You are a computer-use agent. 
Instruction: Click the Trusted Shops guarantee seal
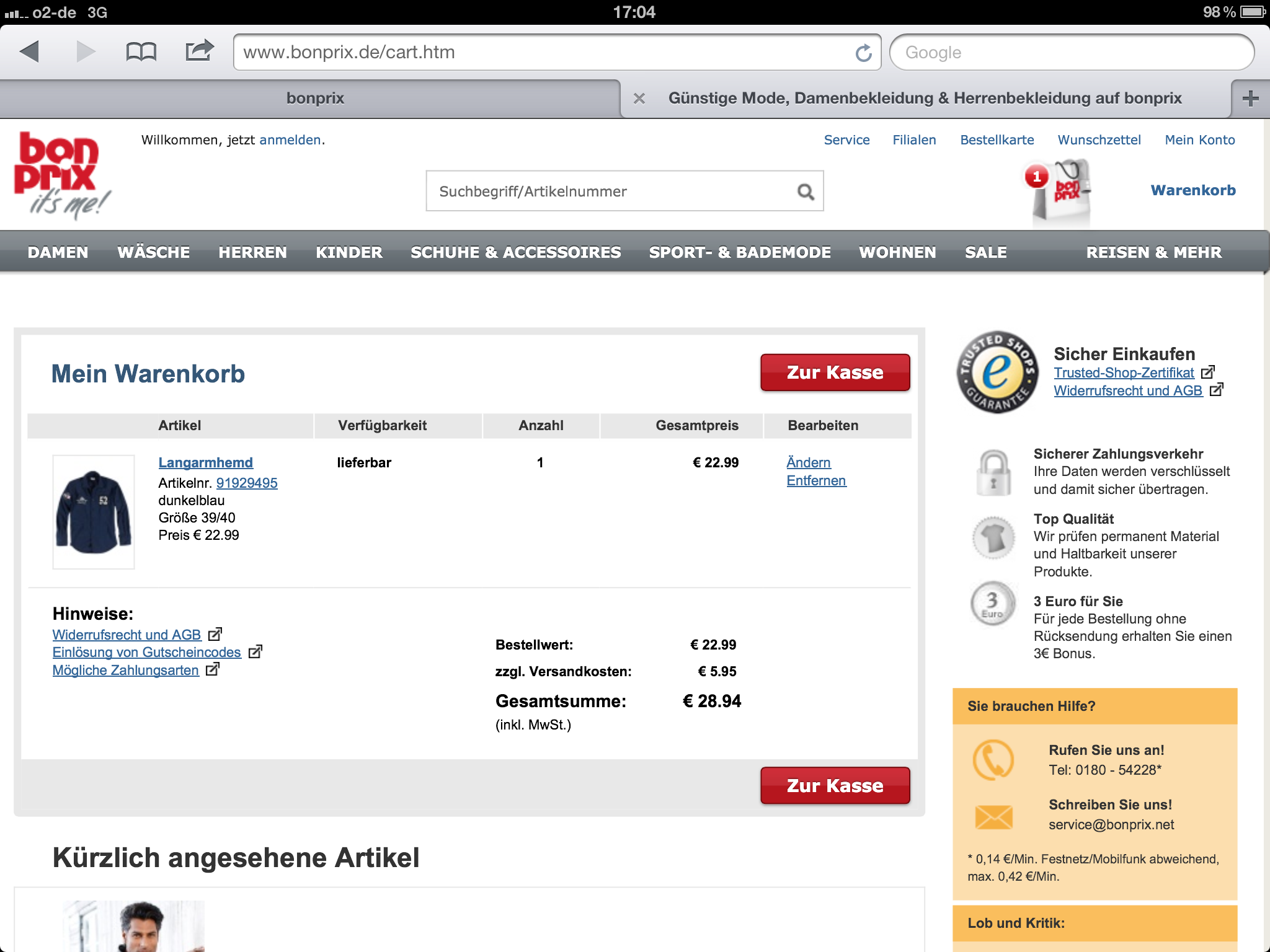tap(997, 372)
